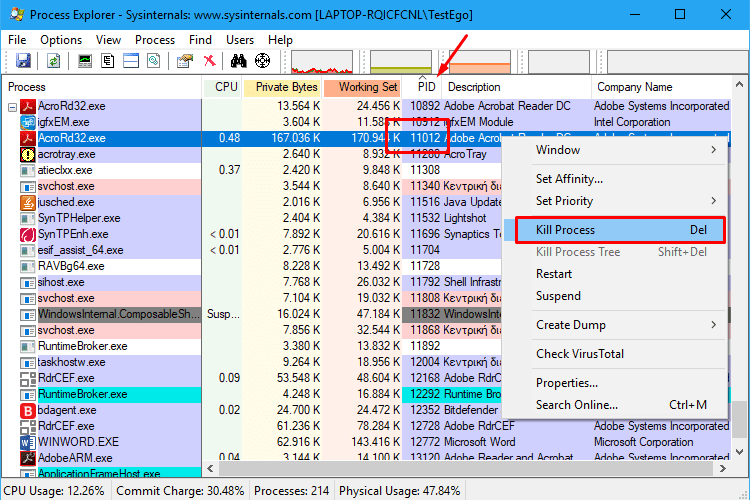This screenshot has width=750, height=500.
Task: Sort by the CPU column header
Action: 221,87
